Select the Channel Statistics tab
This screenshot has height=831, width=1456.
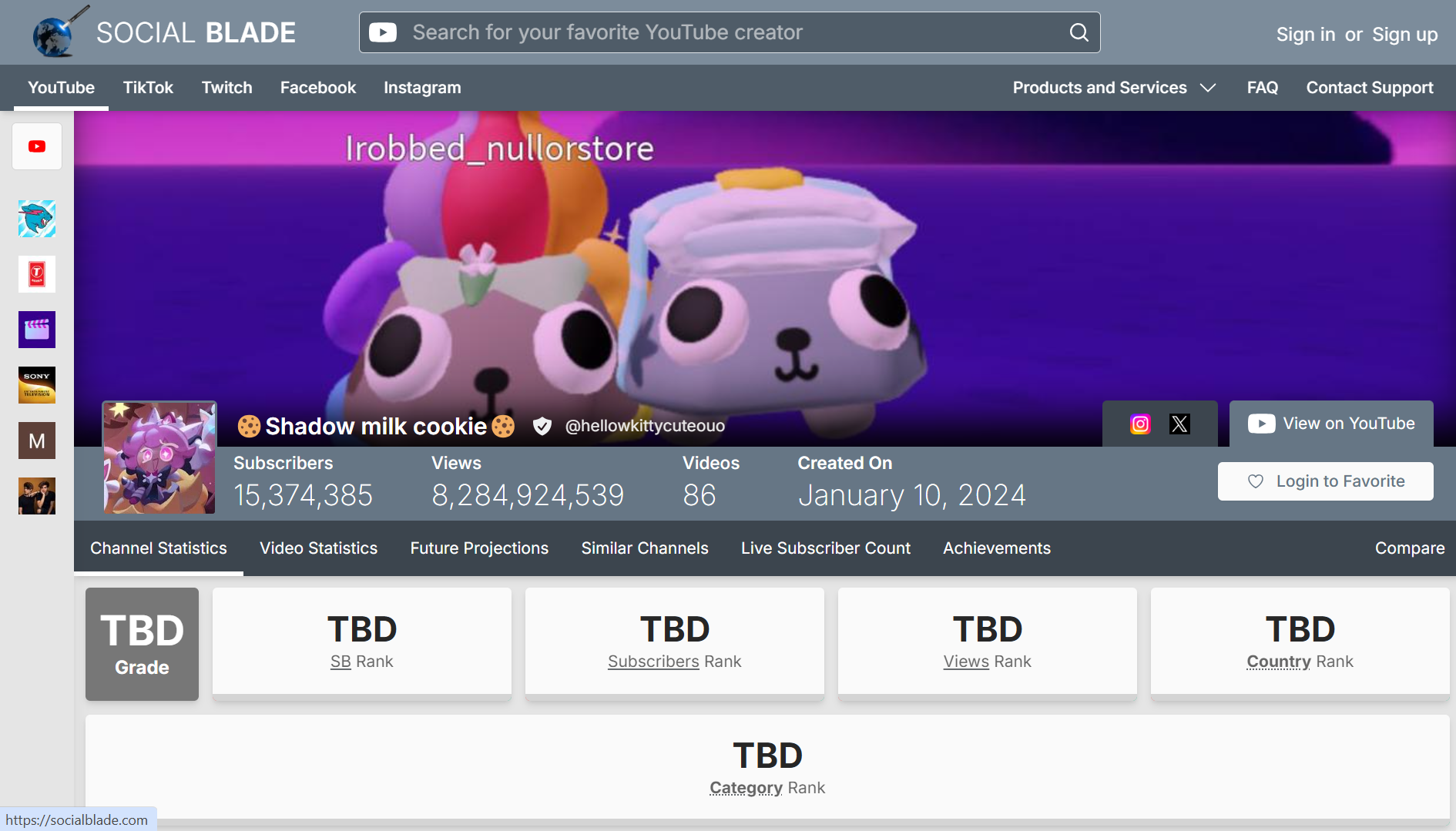coord(159,548)
